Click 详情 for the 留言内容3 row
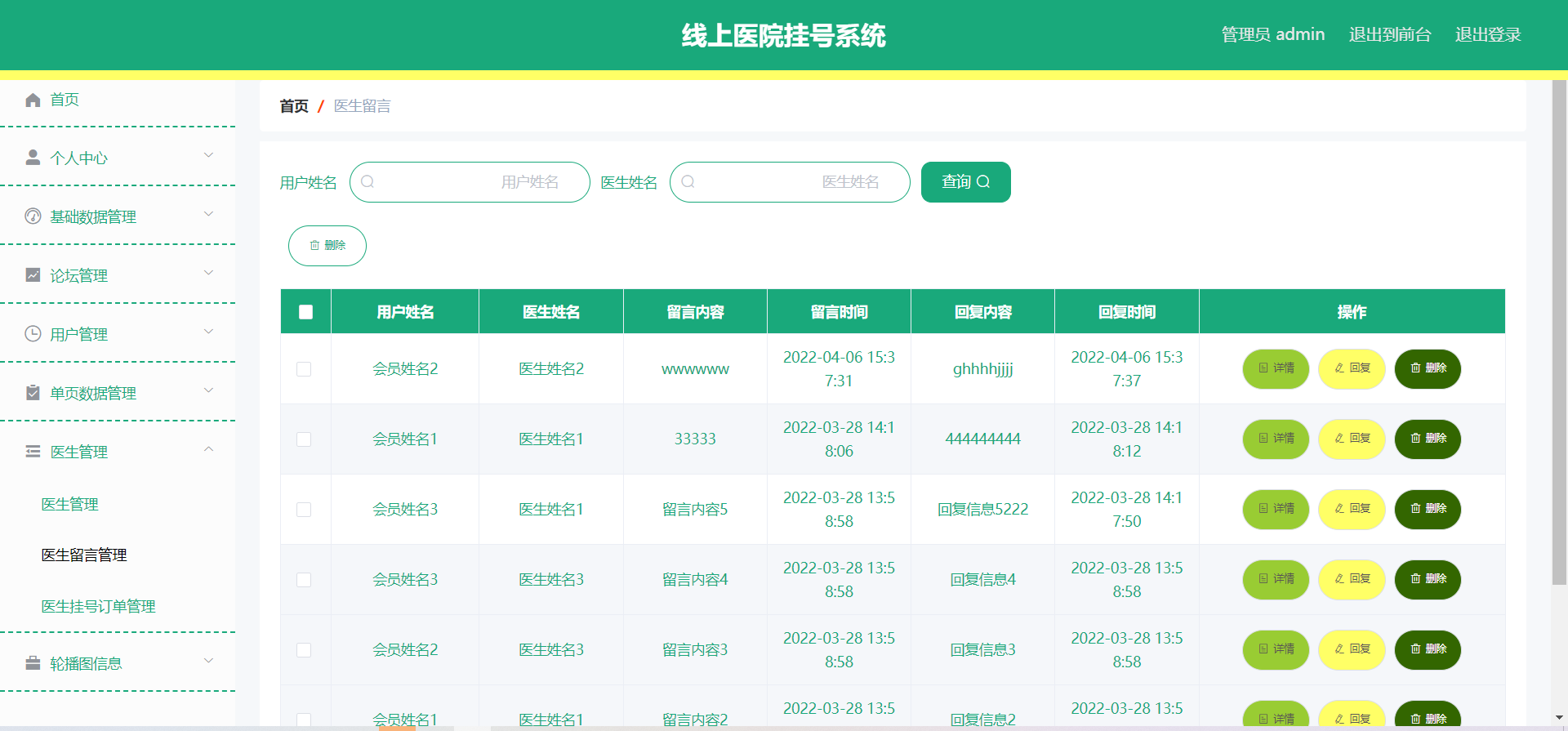The width and height of the screenshot is (1568, 731). click(x=1276, y=649)
